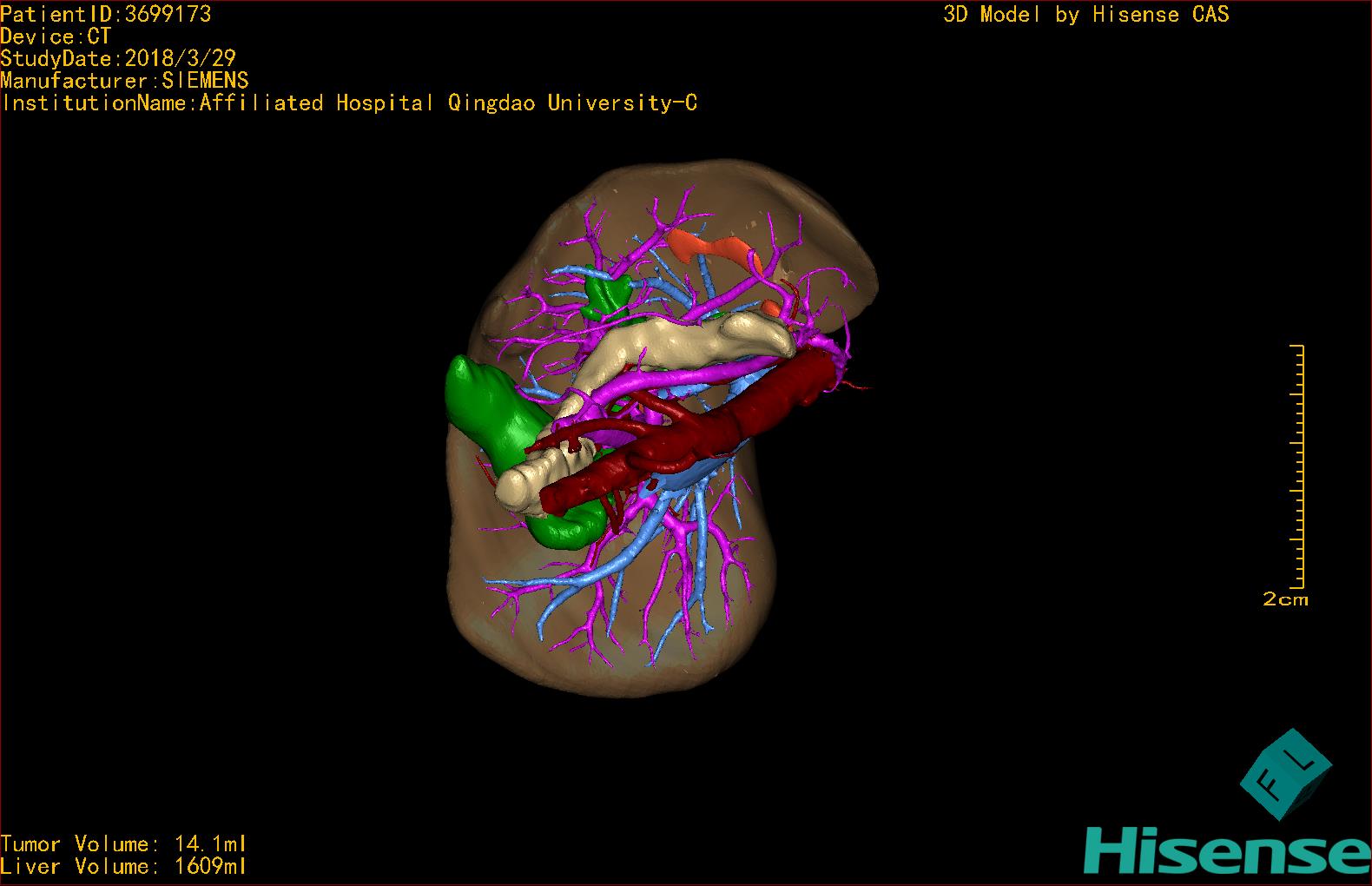Click the magenta vessel branches at upper liver

click(x=658, y=224)
